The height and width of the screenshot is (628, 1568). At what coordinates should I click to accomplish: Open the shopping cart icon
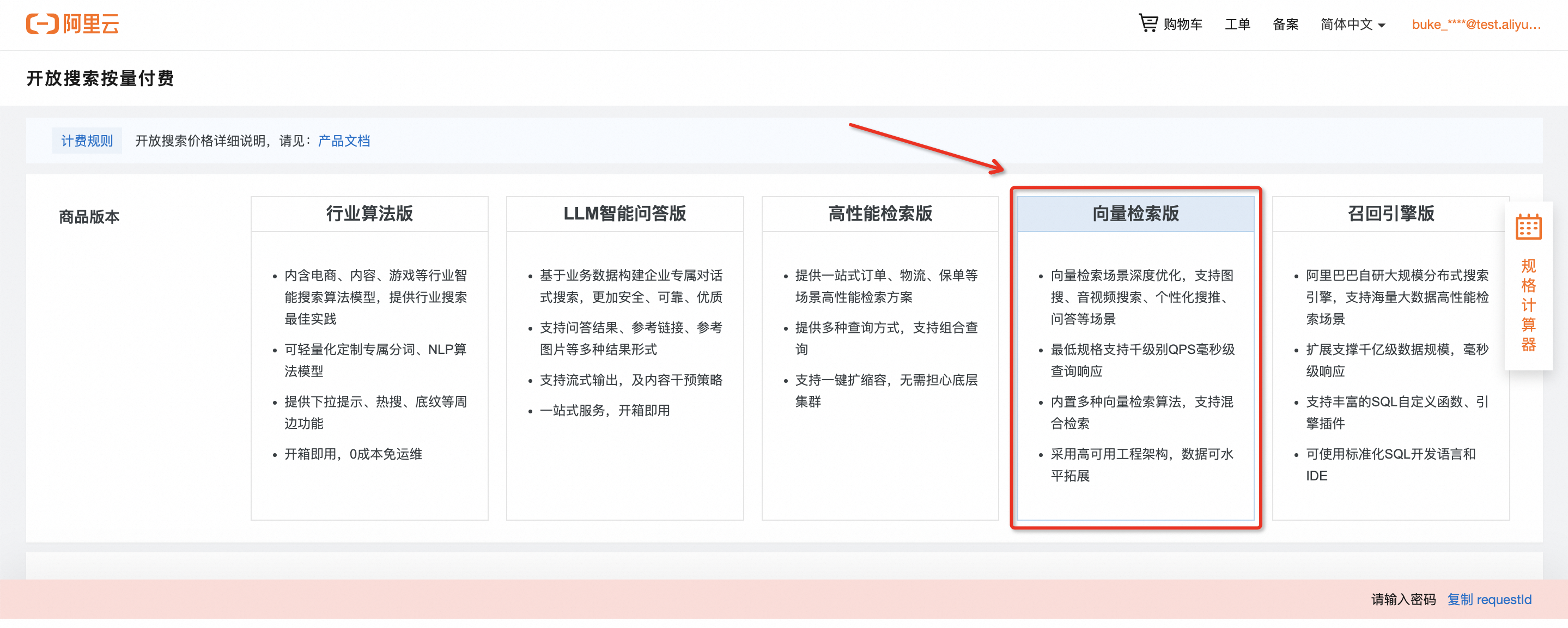coord(1147,23)
